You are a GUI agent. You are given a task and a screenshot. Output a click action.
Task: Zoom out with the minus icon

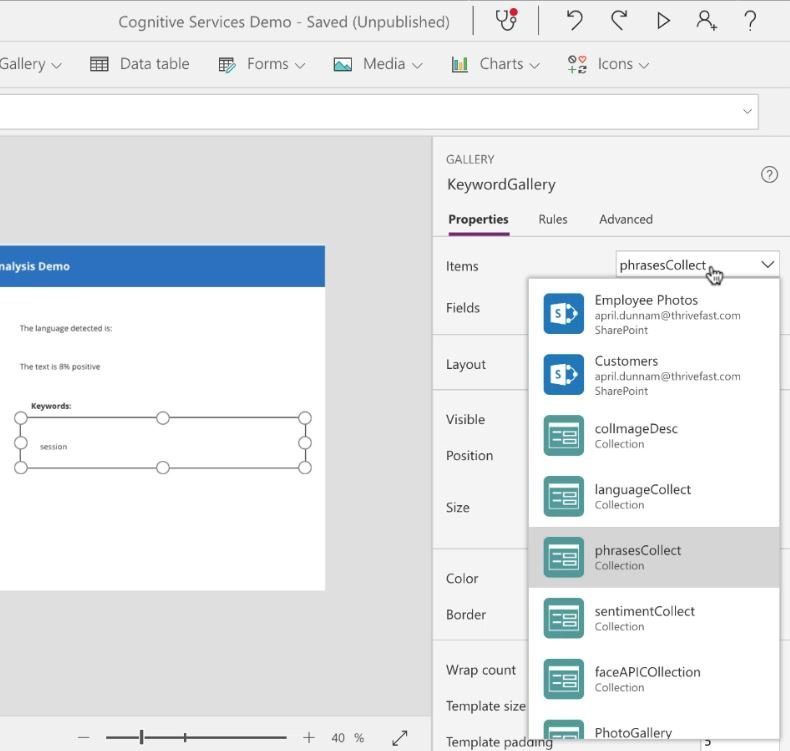point(84,738)
